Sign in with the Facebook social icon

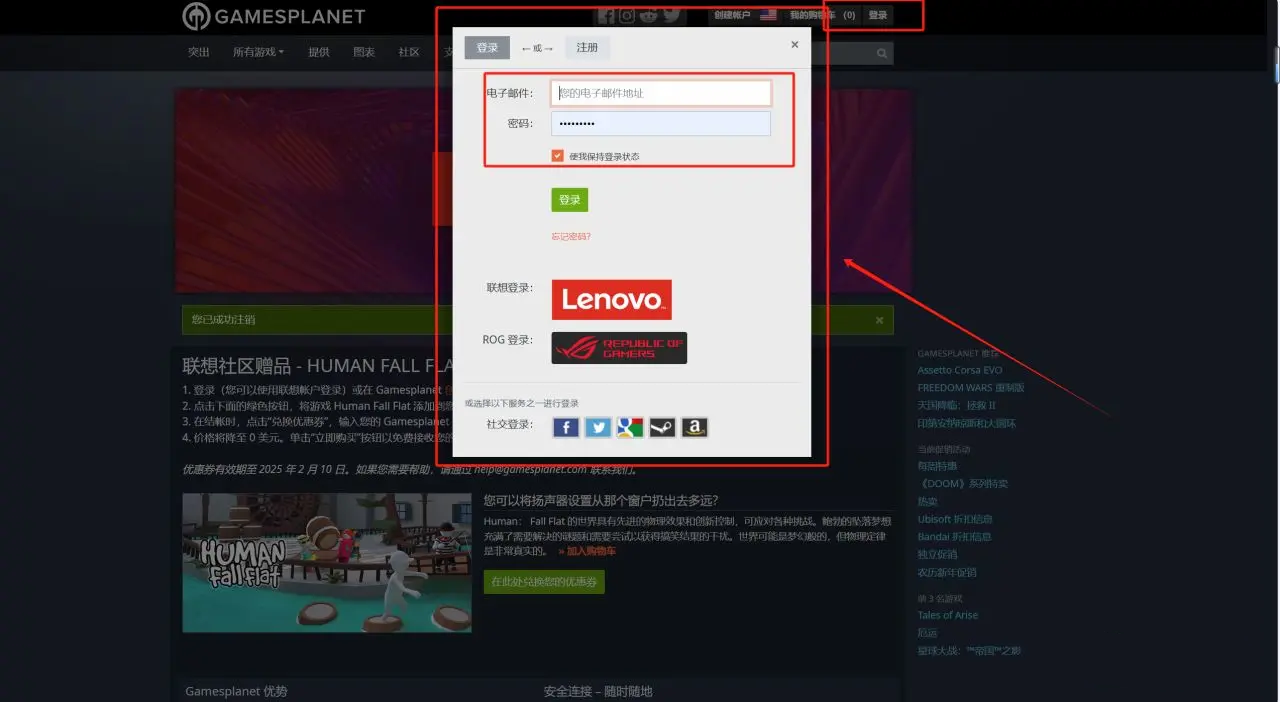pyautogui.click(x=566, y=428)
